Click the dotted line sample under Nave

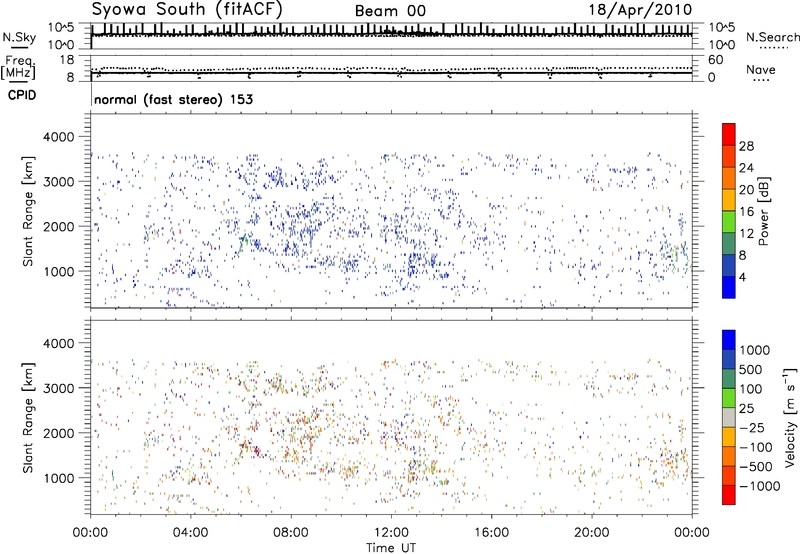point(761,81)
